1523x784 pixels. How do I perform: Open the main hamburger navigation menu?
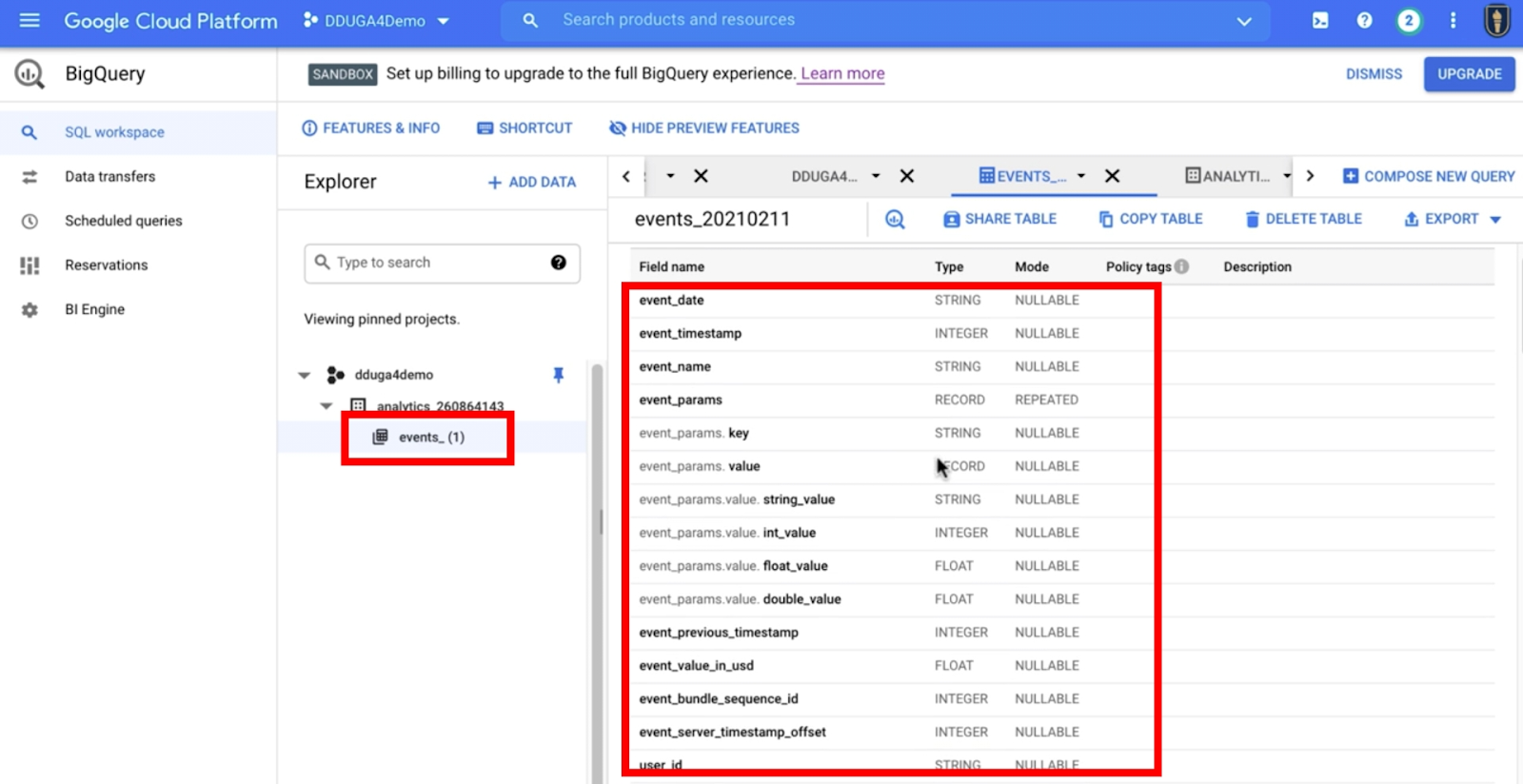coord(30,20)
